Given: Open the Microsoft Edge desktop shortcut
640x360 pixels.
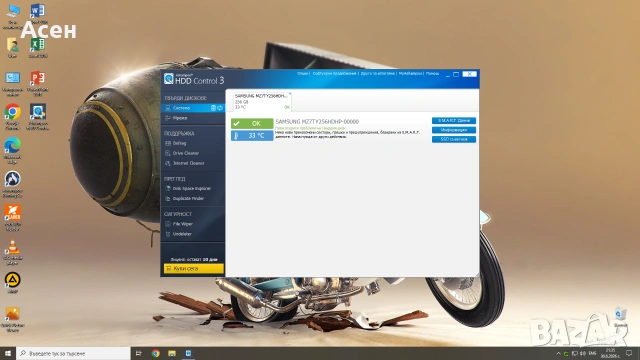Looking at the screenshot, I should tap(12, 150).
